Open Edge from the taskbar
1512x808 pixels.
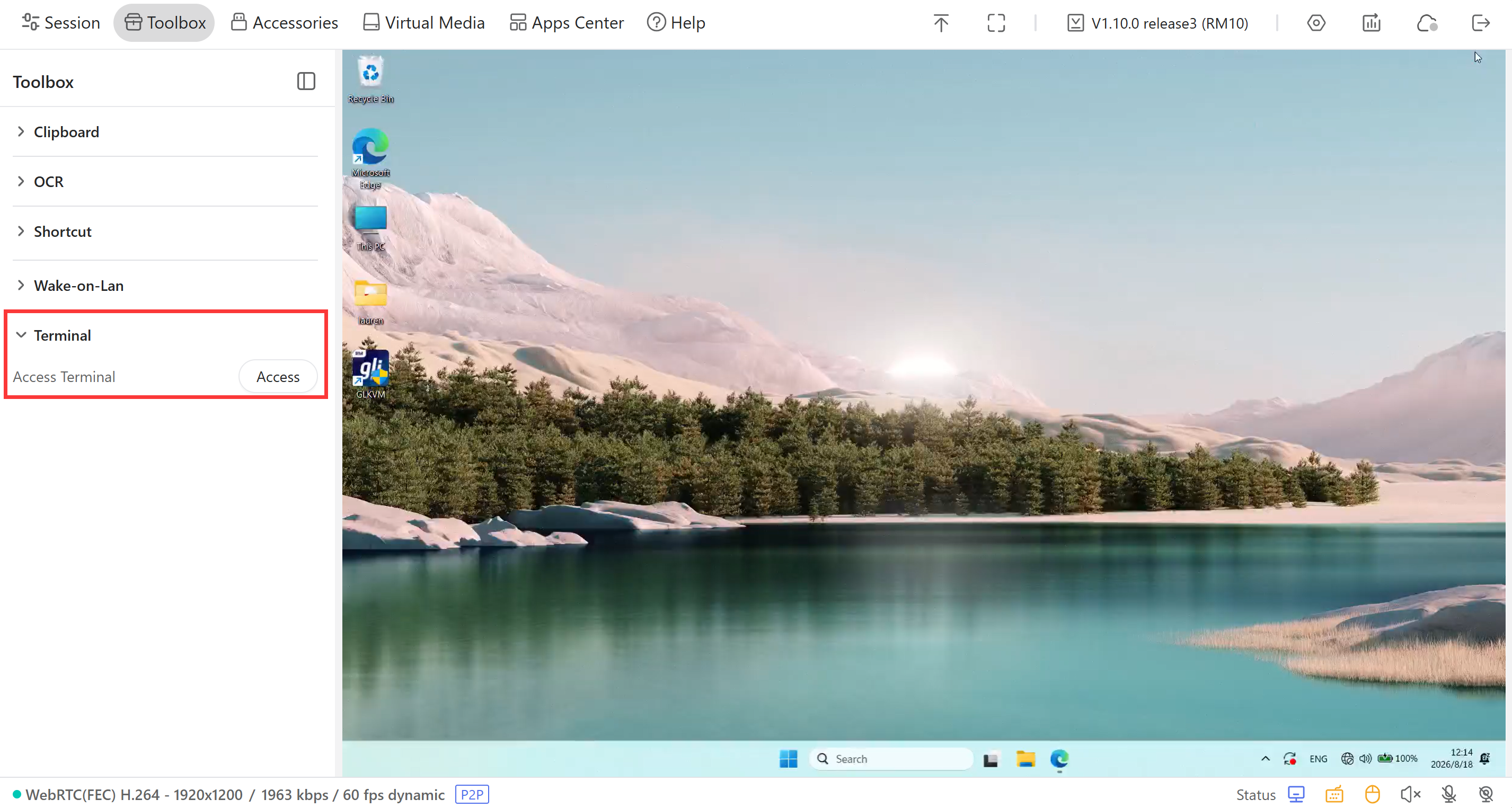pos(1059,759)
